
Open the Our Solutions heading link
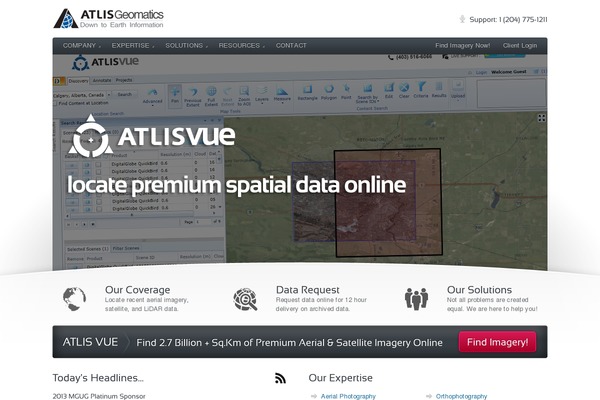click(x=479, y=290)
